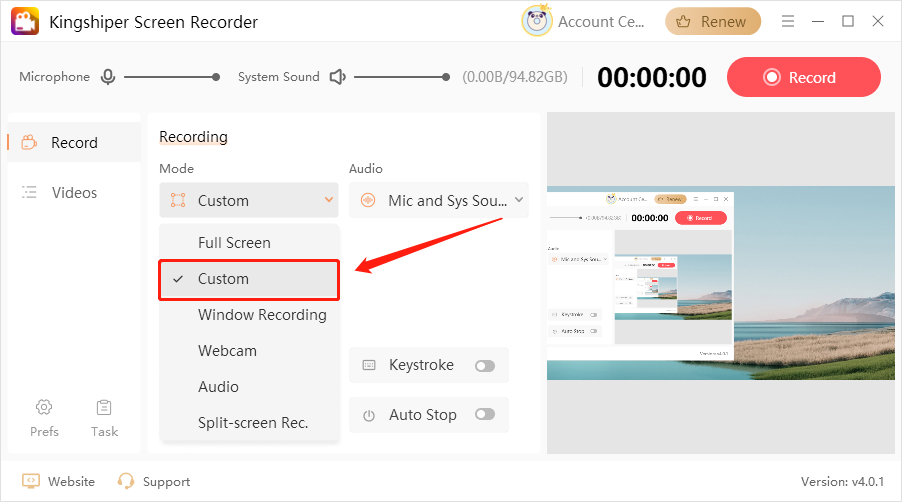Collapse the Mode dropdown showing Custom
Screen dimensions: 902x502
tap(249, 200)
